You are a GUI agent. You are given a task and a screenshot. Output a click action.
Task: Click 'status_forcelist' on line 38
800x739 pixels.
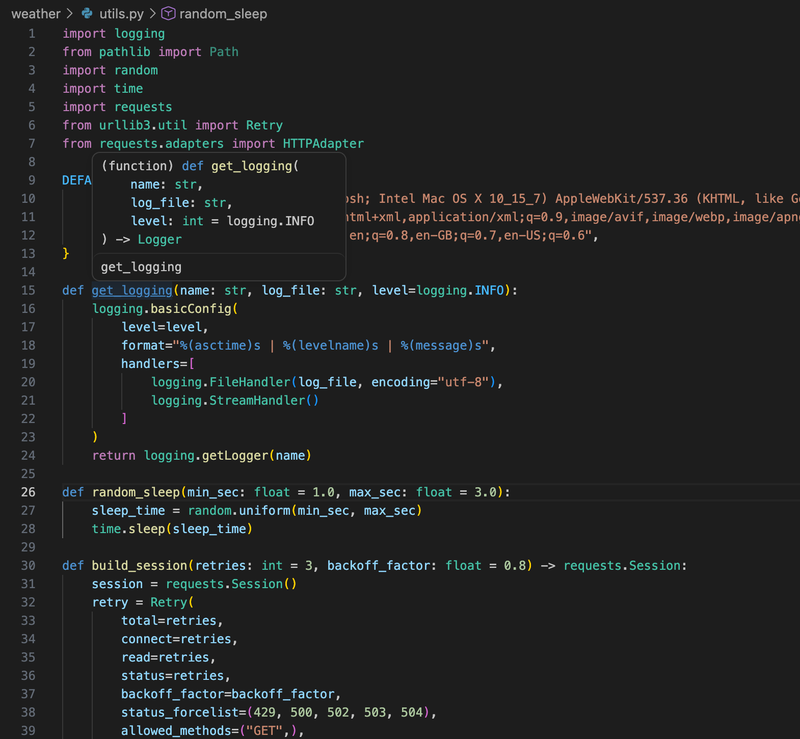[x=180, y=712]
